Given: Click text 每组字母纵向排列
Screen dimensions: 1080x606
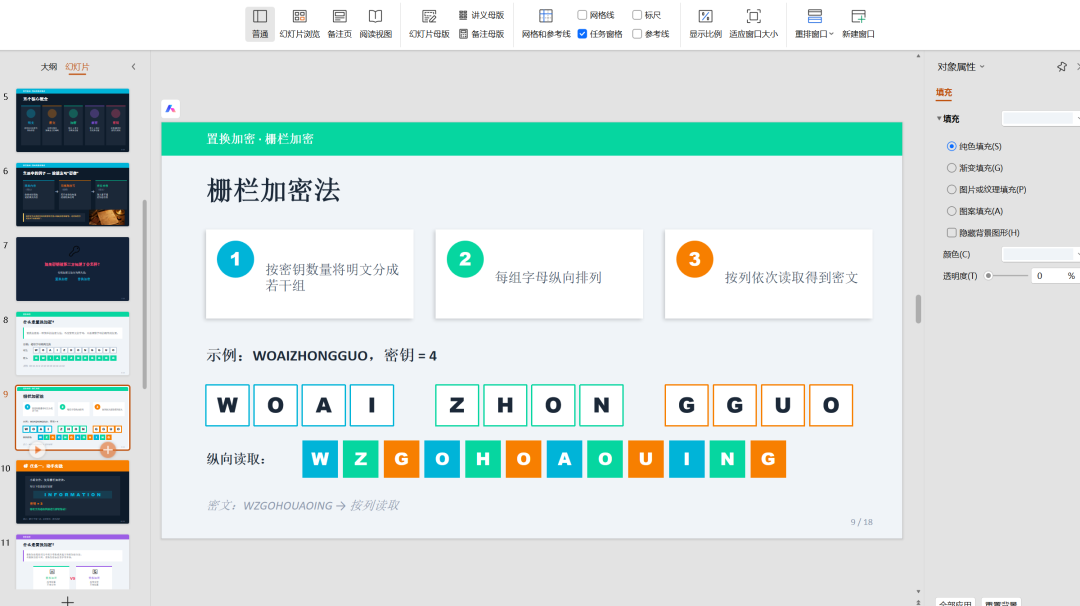Looking at the screenshot, I should [x=548, y=278].
